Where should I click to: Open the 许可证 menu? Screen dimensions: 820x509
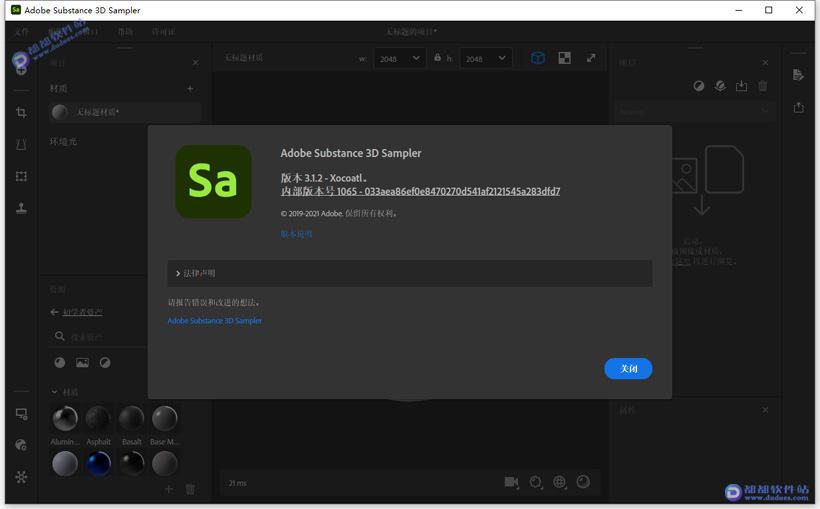[x=164, y=32]
